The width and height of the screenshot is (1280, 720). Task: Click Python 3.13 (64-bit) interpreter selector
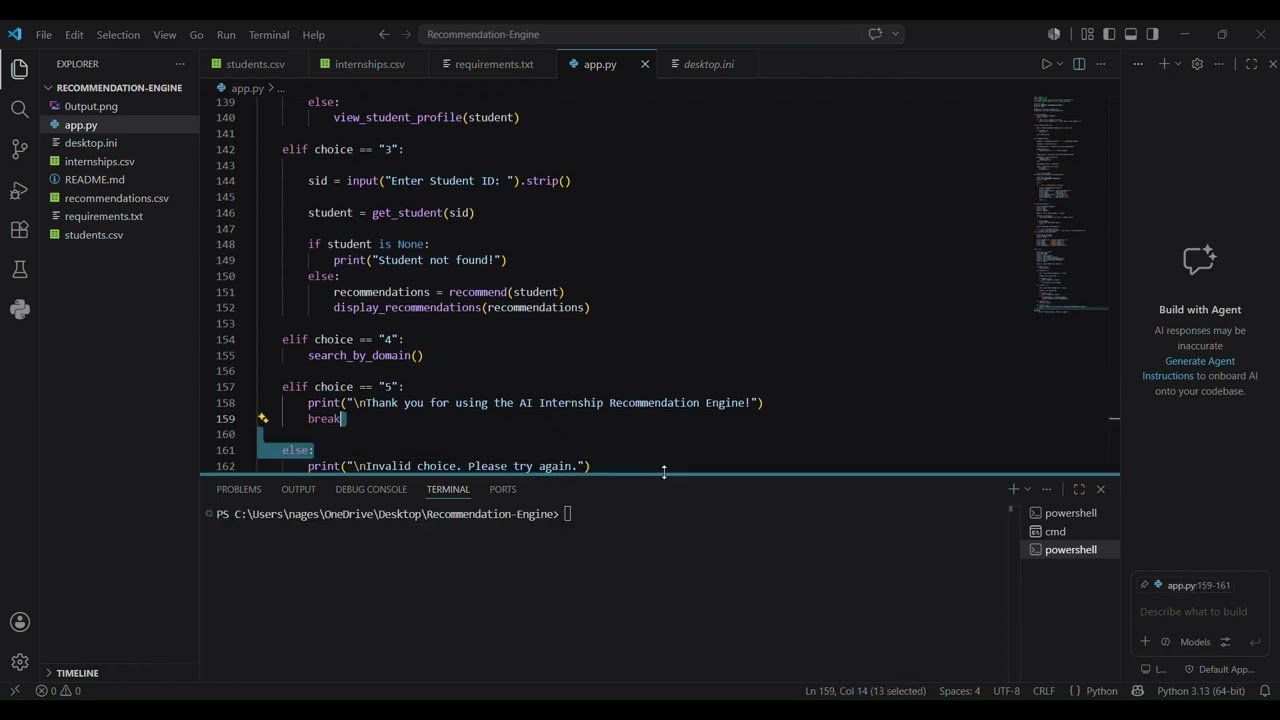pyautogui.click(x=1201, y=691)
